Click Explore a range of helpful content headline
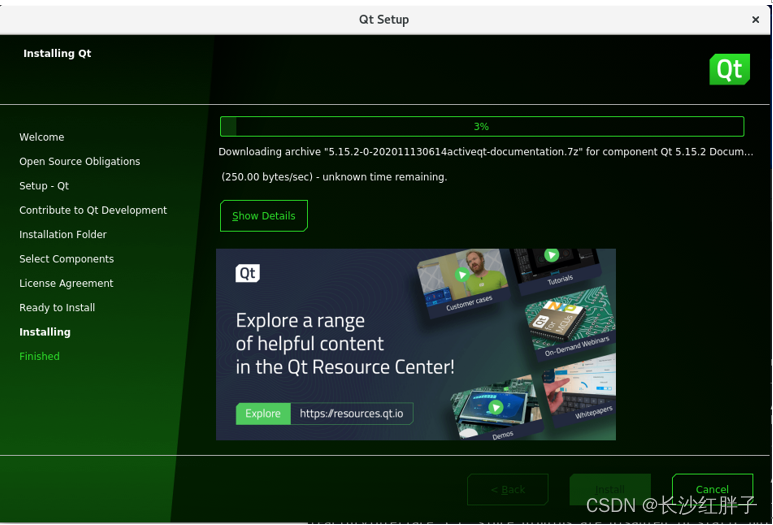Screen dimensions: 773x525 tap(345, 344)
